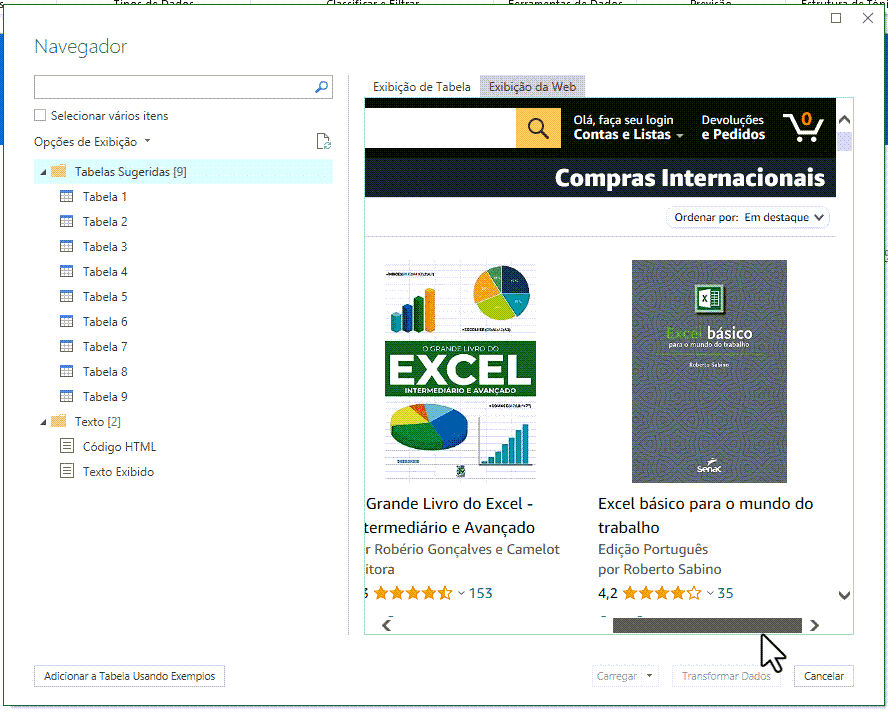Screen dimensions: 888x717
Task: Click the Navegador search input field
Action: (x=174, y=87)
